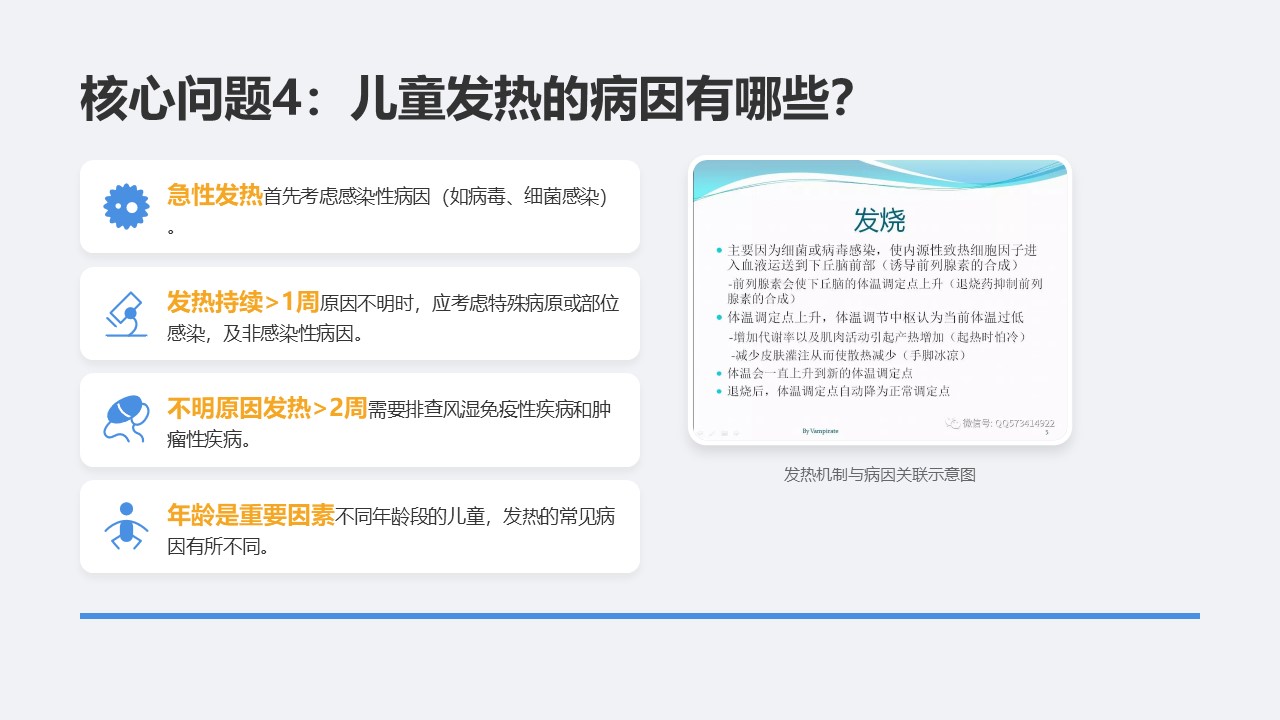This screenshot has height=720, width=1280.
Task: Click the blue horizontal divider line
Action: click(640, 616)
